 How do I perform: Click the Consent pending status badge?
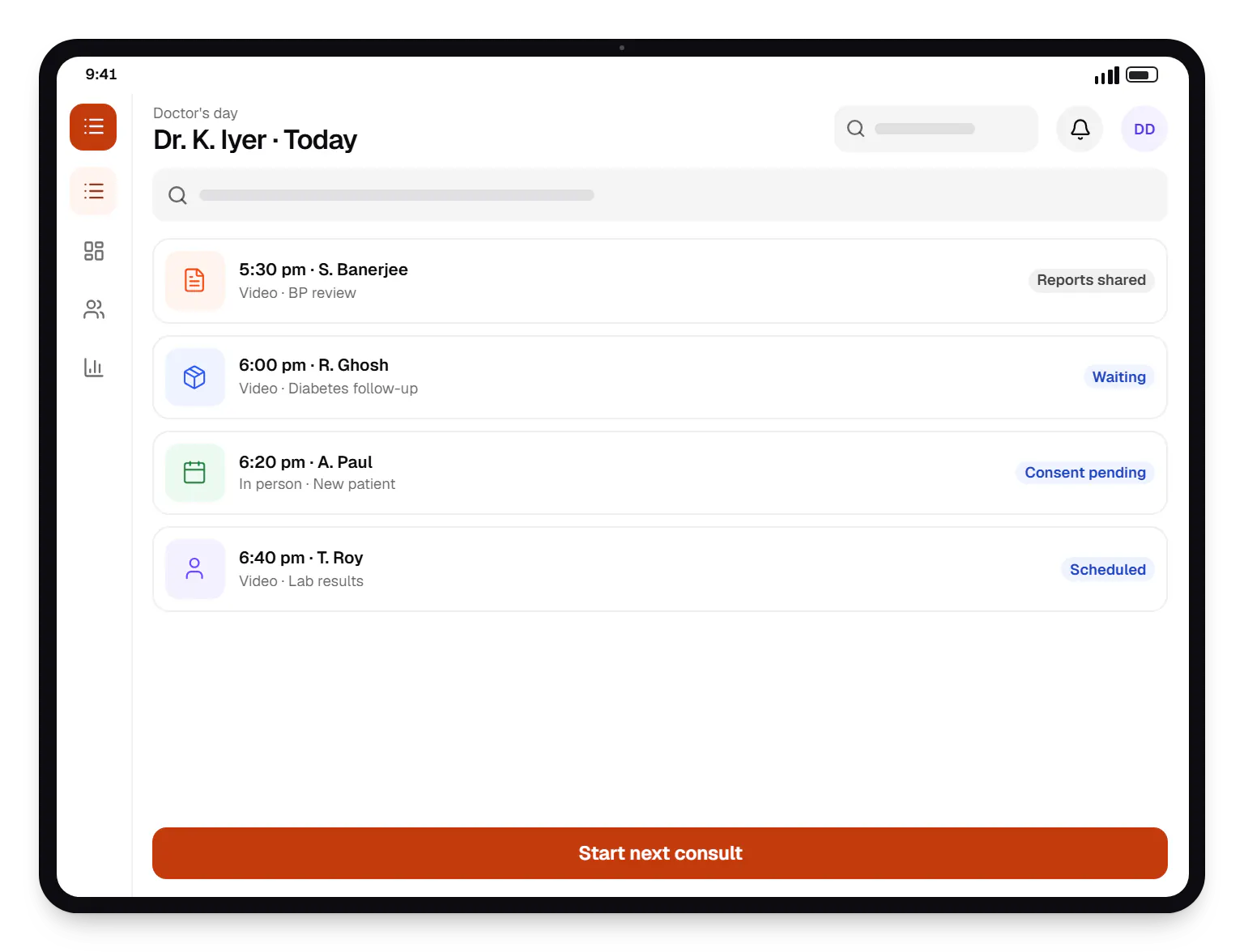pos(1085,473)
